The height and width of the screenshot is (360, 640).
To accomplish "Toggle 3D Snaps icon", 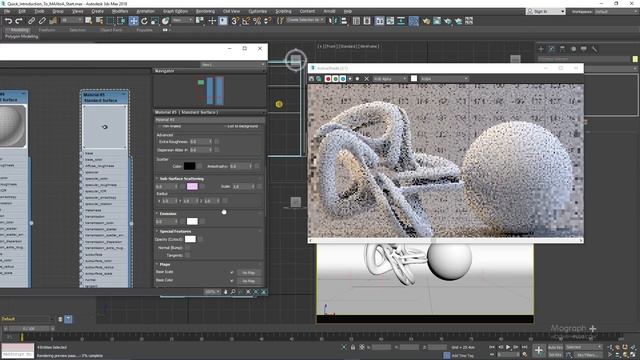I will point(235,21).
